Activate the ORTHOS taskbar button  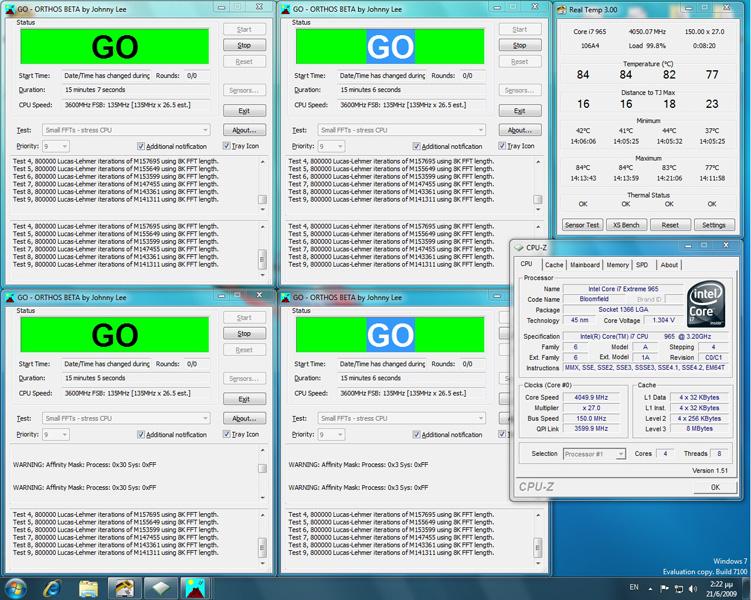coord(196,589)
